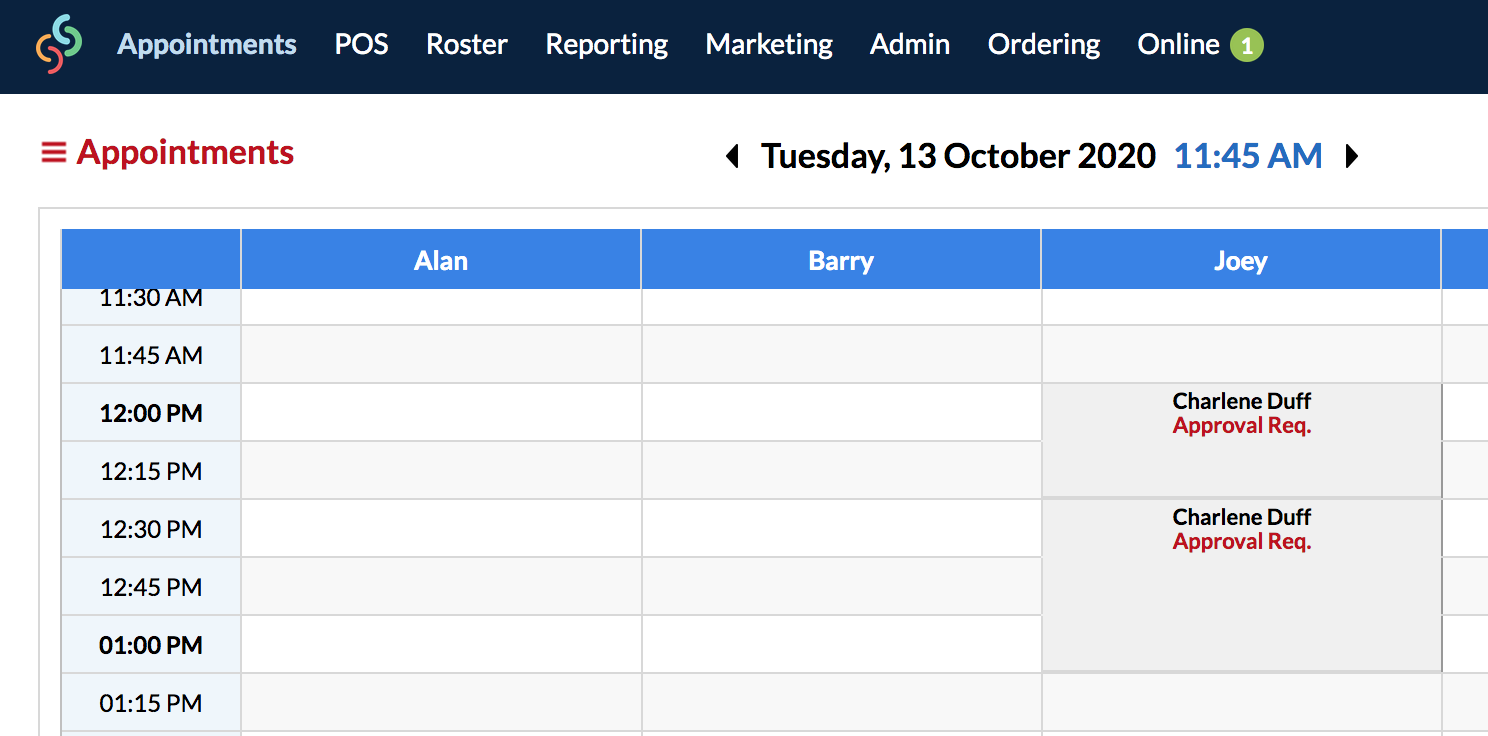Viewport: 1488px width, 736px height.
Task: Select the 01:00 PM time label
Action: [149, 644]
